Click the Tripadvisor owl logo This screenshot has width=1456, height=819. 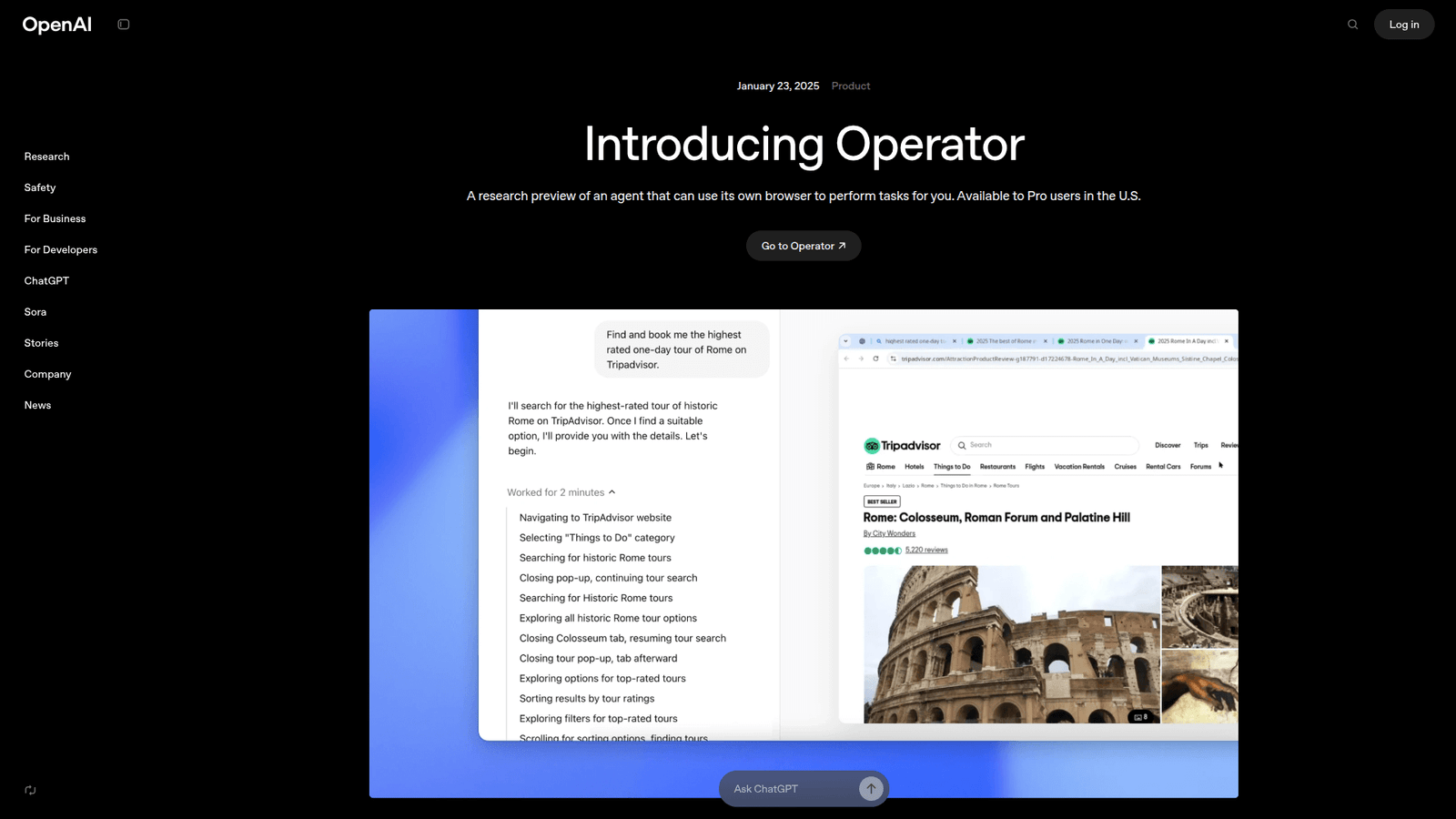[x=872, y=446]
